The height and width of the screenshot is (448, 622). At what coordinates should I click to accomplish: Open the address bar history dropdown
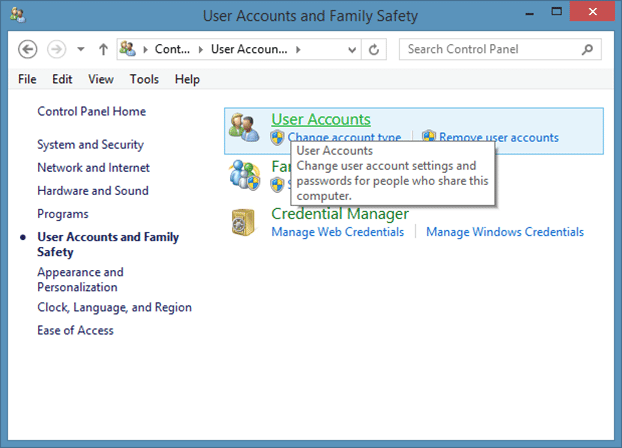[351, 50]
